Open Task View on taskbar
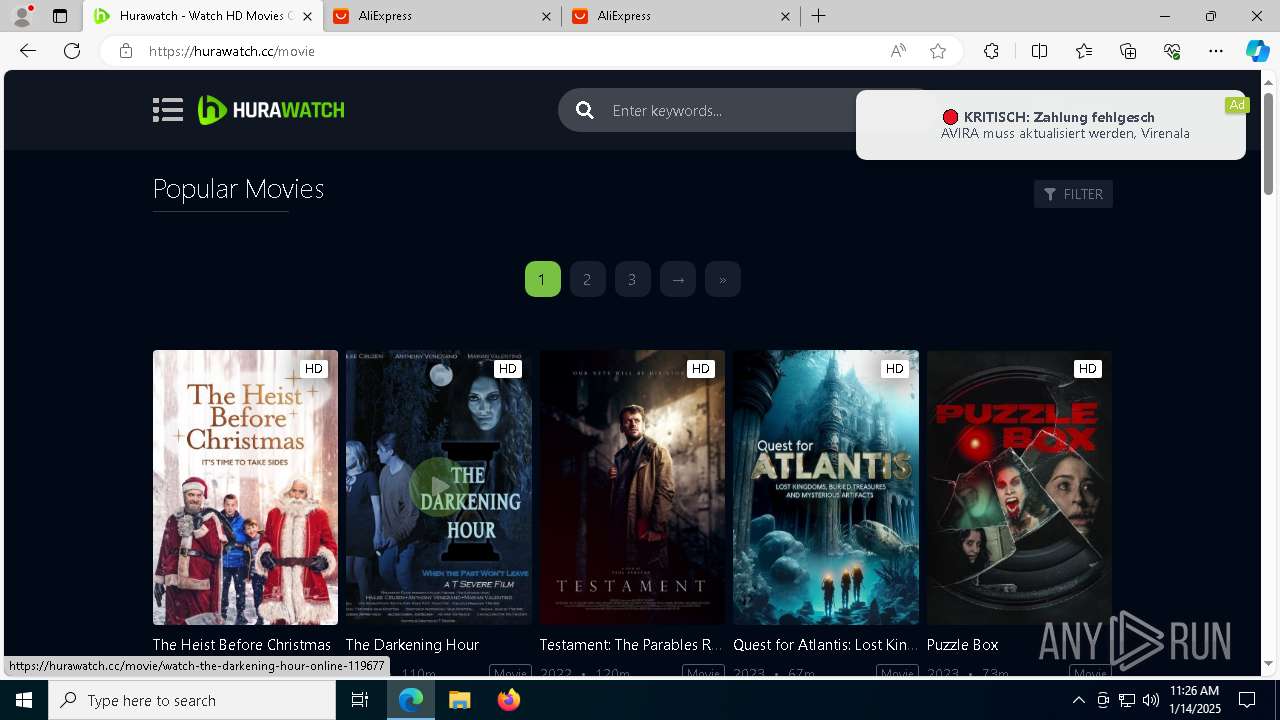This screenshot has height=720, width=1280. coord(360,700)
